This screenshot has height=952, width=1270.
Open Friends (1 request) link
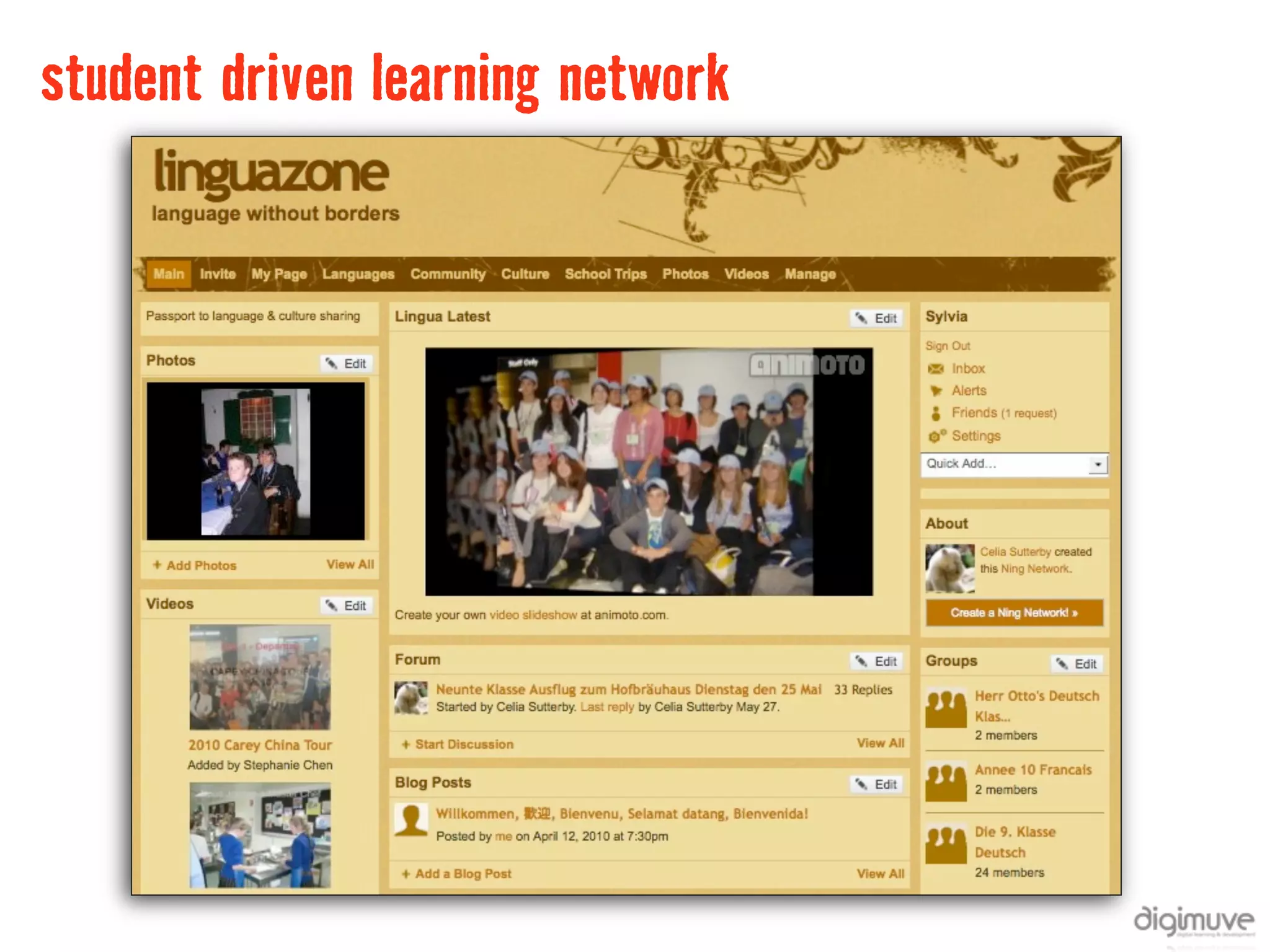[x=1004, y=413]
